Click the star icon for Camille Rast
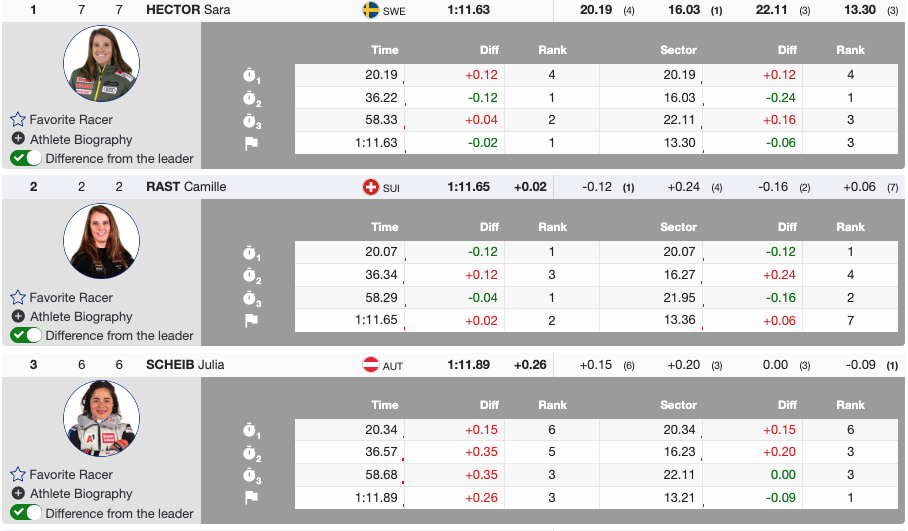Image resolution: width=908 pixels, height=531 pixels. [18, 297]
